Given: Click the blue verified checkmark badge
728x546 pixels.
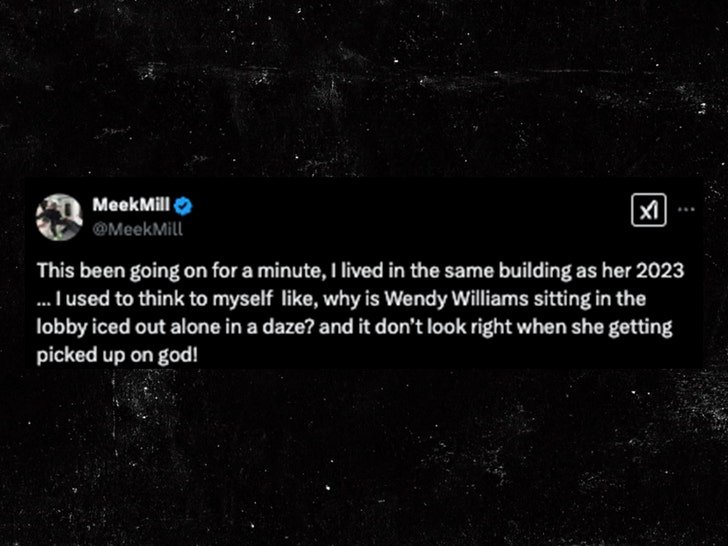Looking at the screenshot, I should 183,206.
